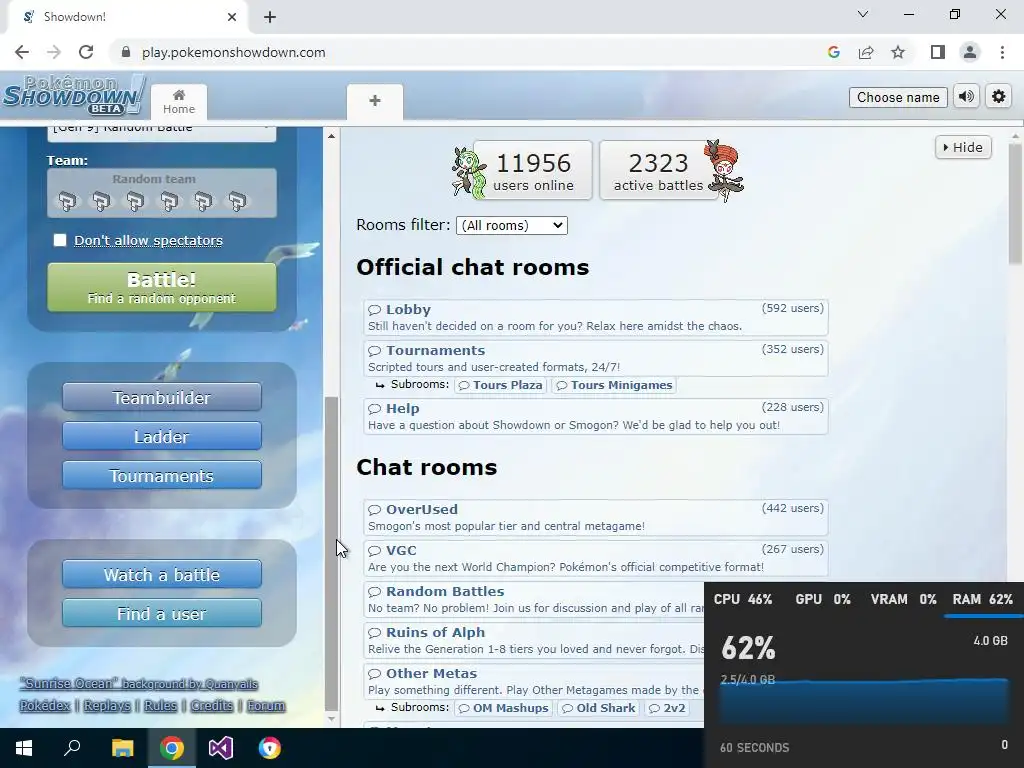Open the Chrome three-dot menu
This screenshot has width=1024, height=768.
click(x=1002, y=52)
